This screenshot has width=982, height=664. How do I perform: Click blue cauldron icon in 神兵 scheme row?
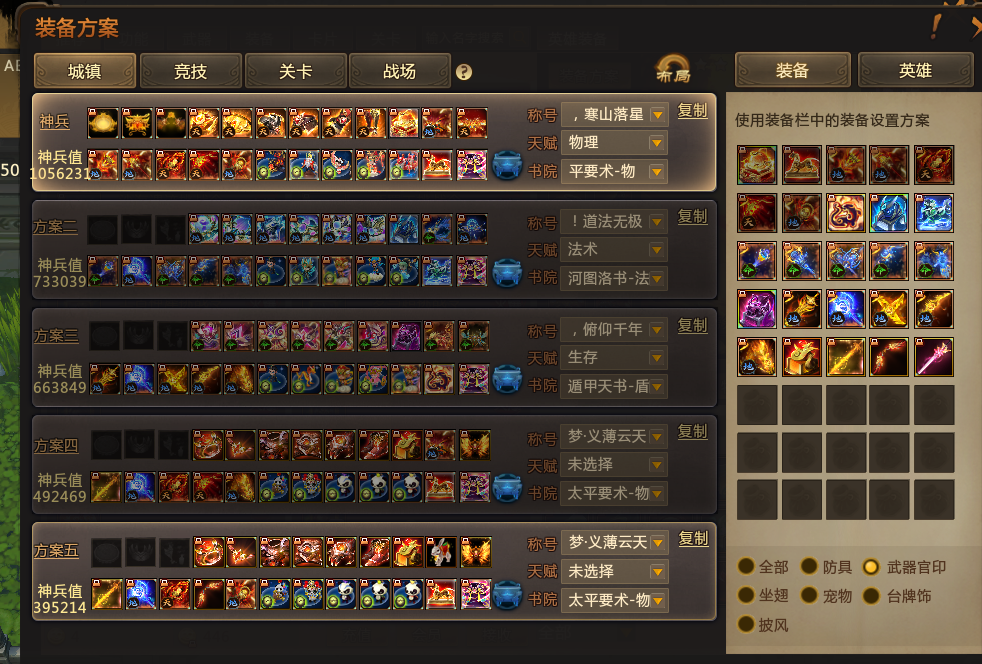pos(507,165)
